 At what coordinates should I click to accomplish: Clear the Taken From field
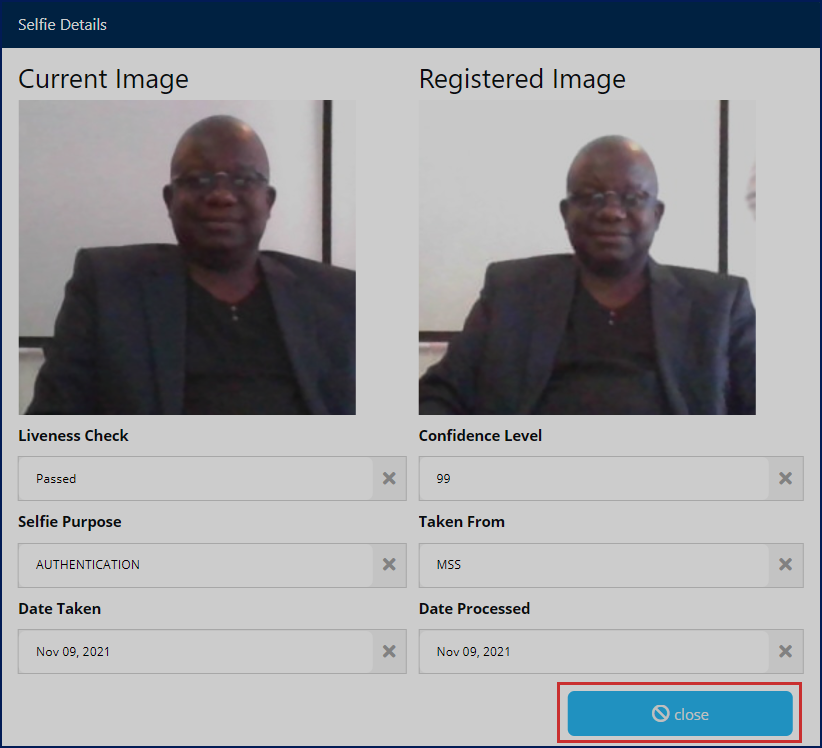[785, 565]
